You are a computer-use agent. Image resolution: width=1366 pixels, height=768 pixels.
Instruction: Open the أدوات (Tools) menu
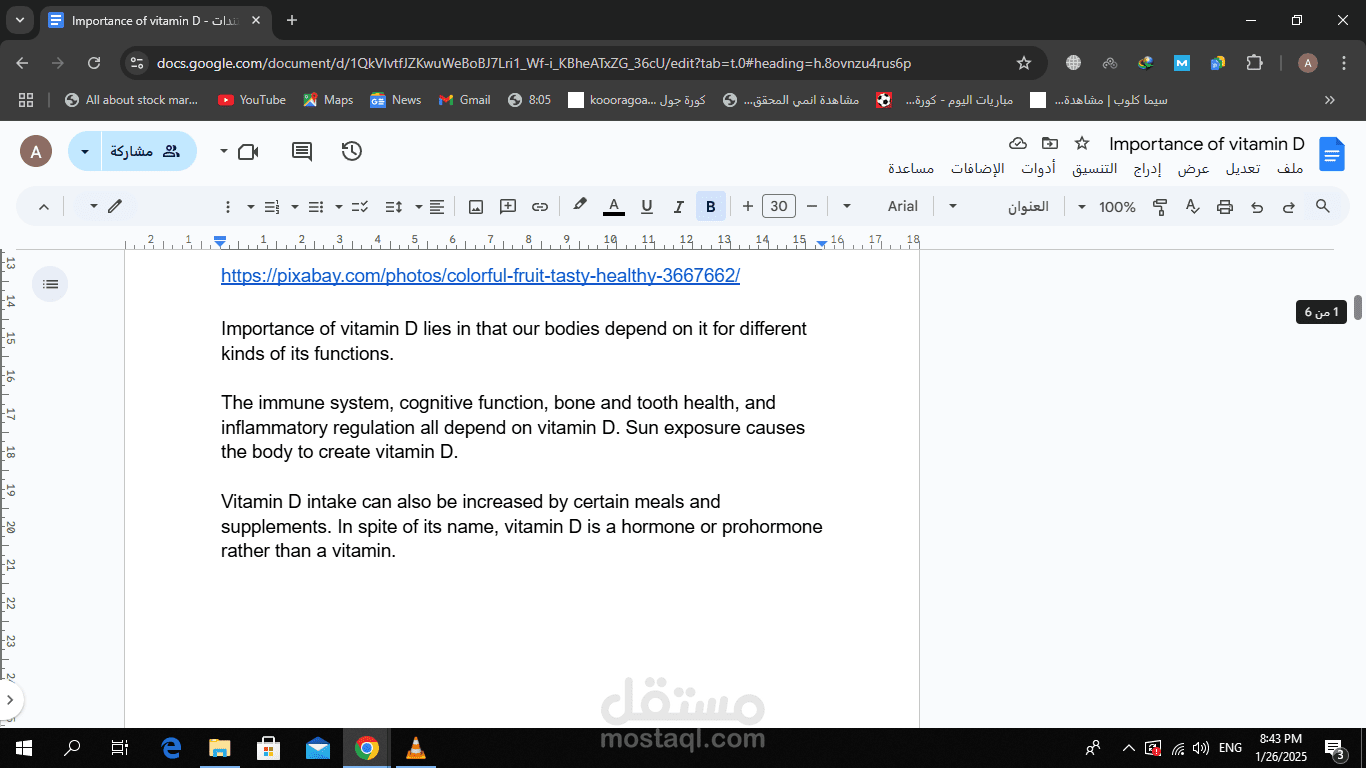1038,169
